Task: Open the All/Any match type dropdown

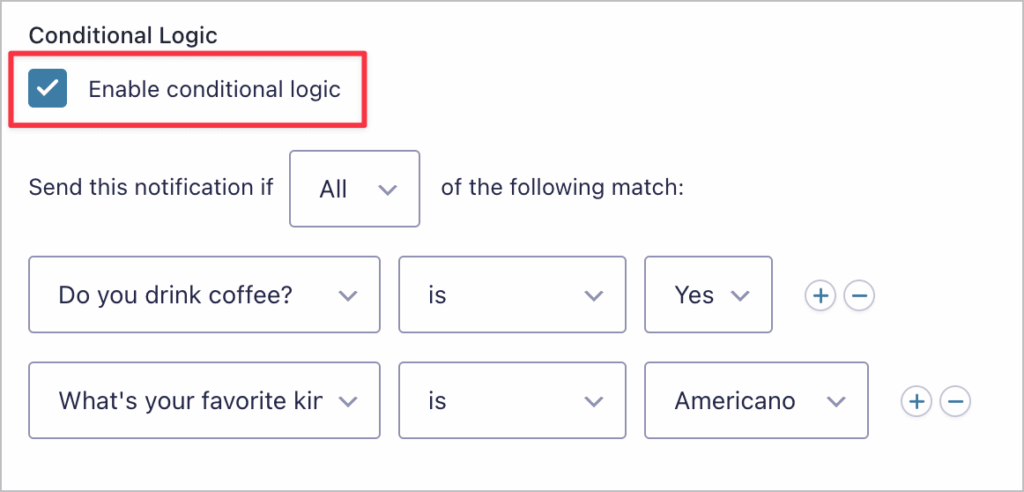Action: point(354,189)
